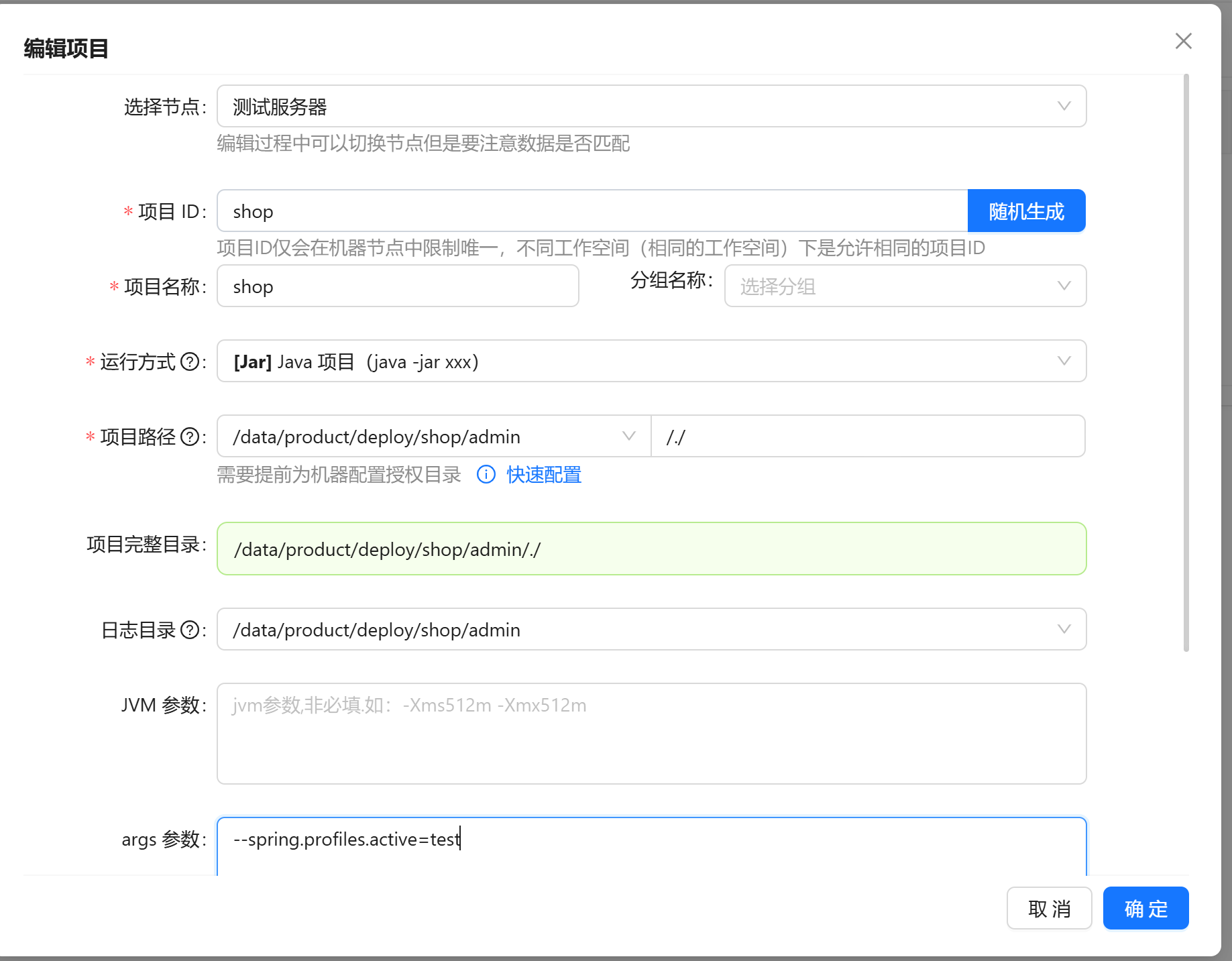This screenshot has height=961, width=1232.
Task: Click the help icon next to 日志目录
Action: (x=191, y=630)
